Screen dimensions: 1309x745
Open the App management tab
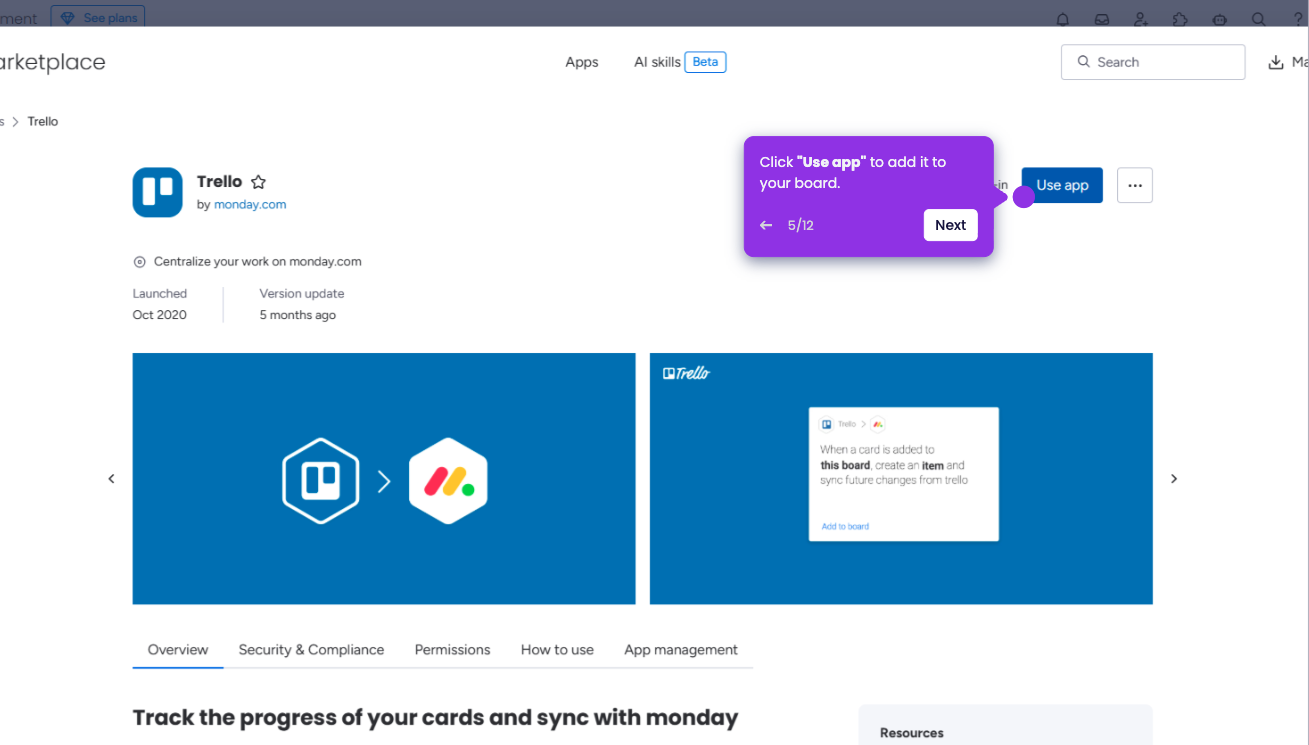click(681, 650)
